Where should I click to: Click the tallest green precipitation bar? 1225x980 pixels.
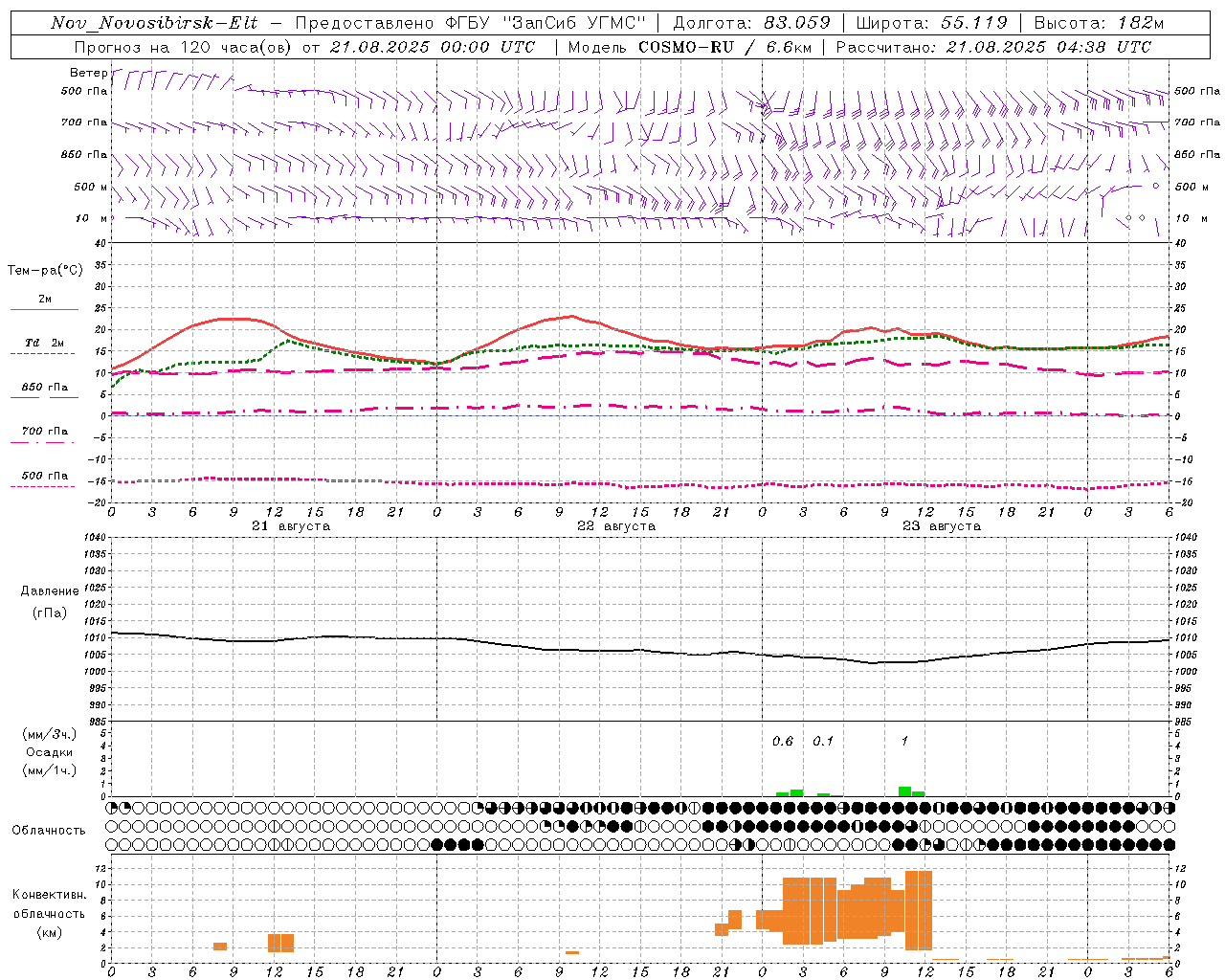pyautogui.click(x=905, y=791)
